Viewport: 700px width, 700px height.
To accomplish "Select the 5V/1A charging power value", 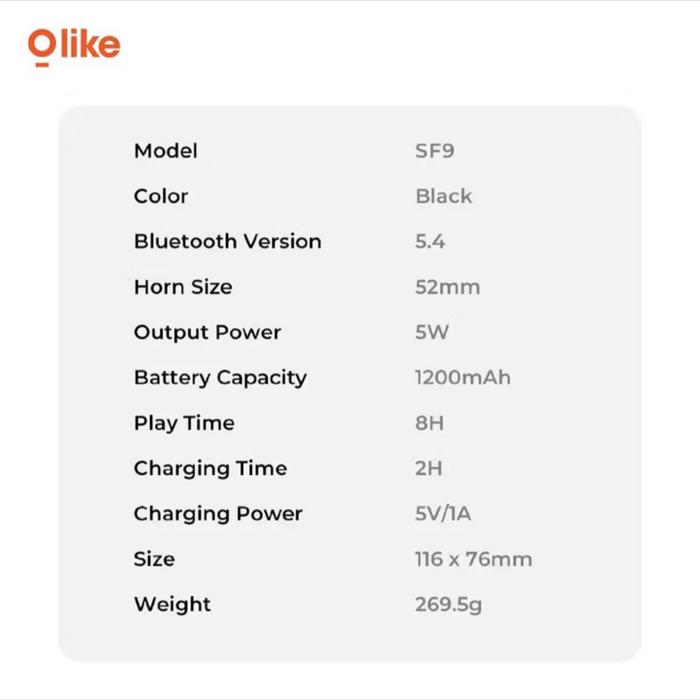I will pos(442,514).
